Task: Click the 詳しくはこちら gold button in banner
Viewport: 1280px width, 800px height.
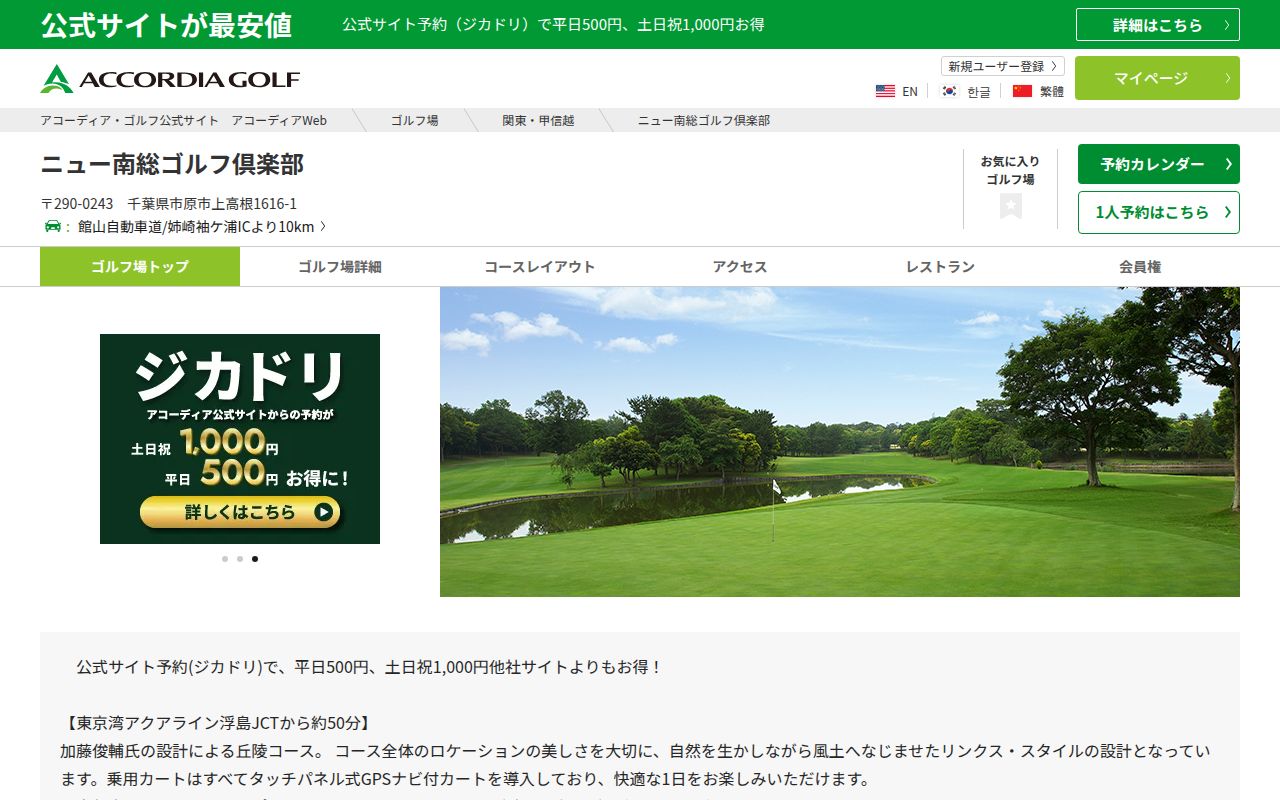Action: [x=240, y=512]
